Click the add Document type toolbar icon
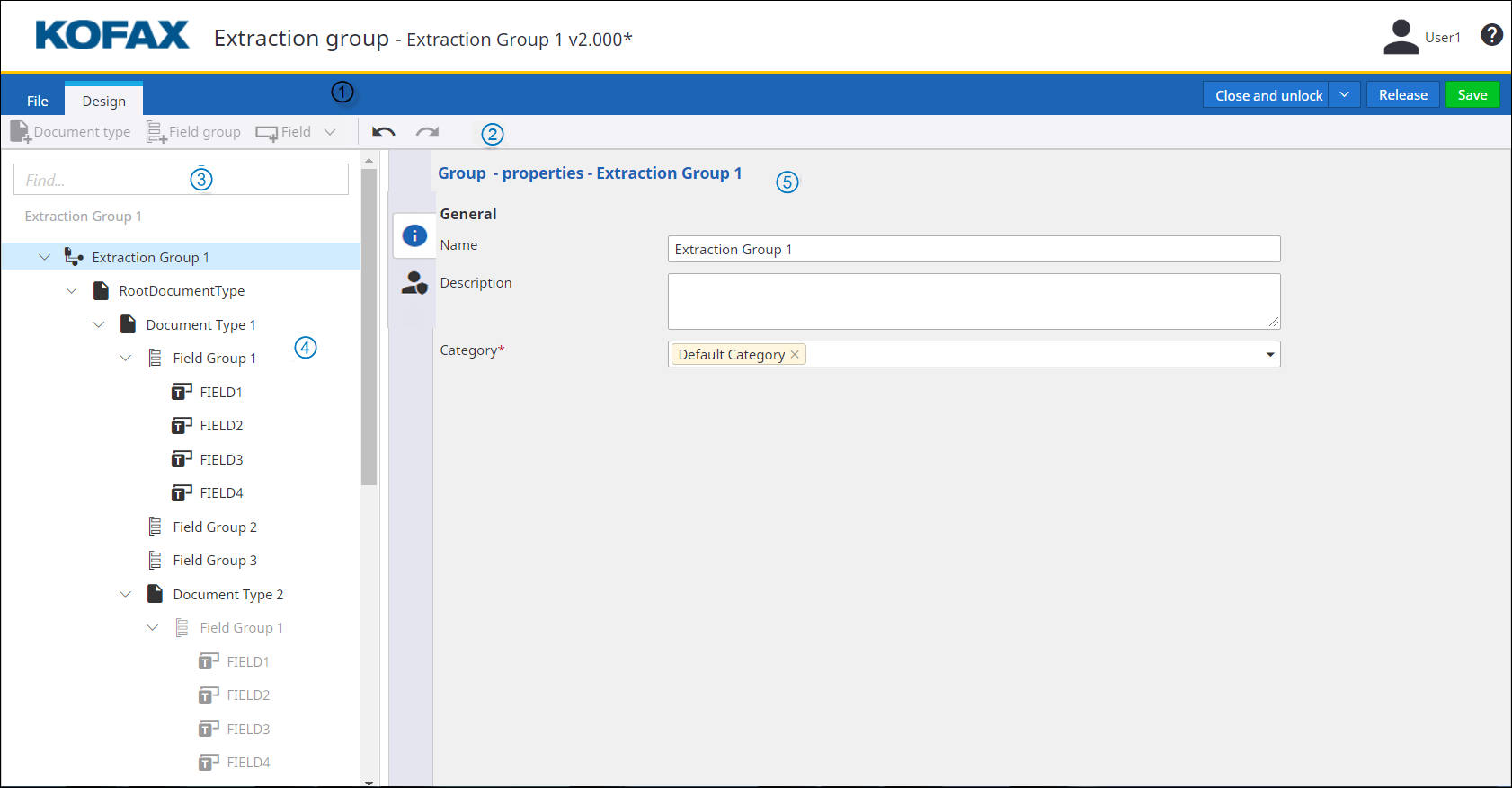The image size is (1512, 788). (x=20, y=132)
